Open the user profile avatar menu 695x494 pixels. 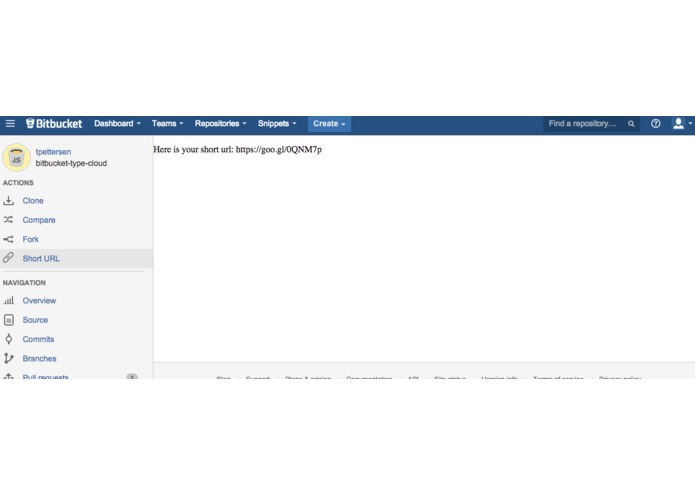point(682,124)
